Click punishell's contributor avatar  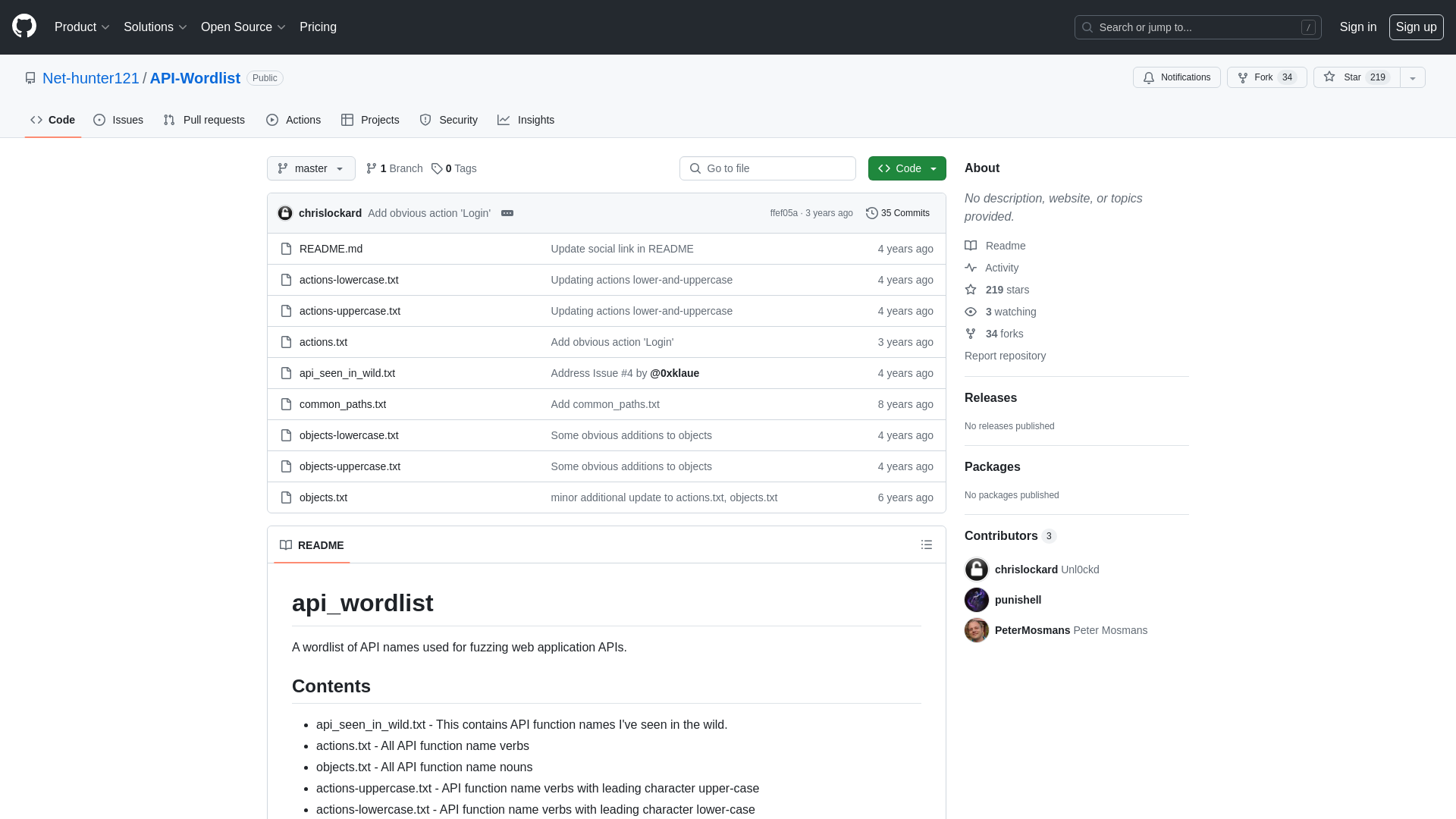pos(977,600)
